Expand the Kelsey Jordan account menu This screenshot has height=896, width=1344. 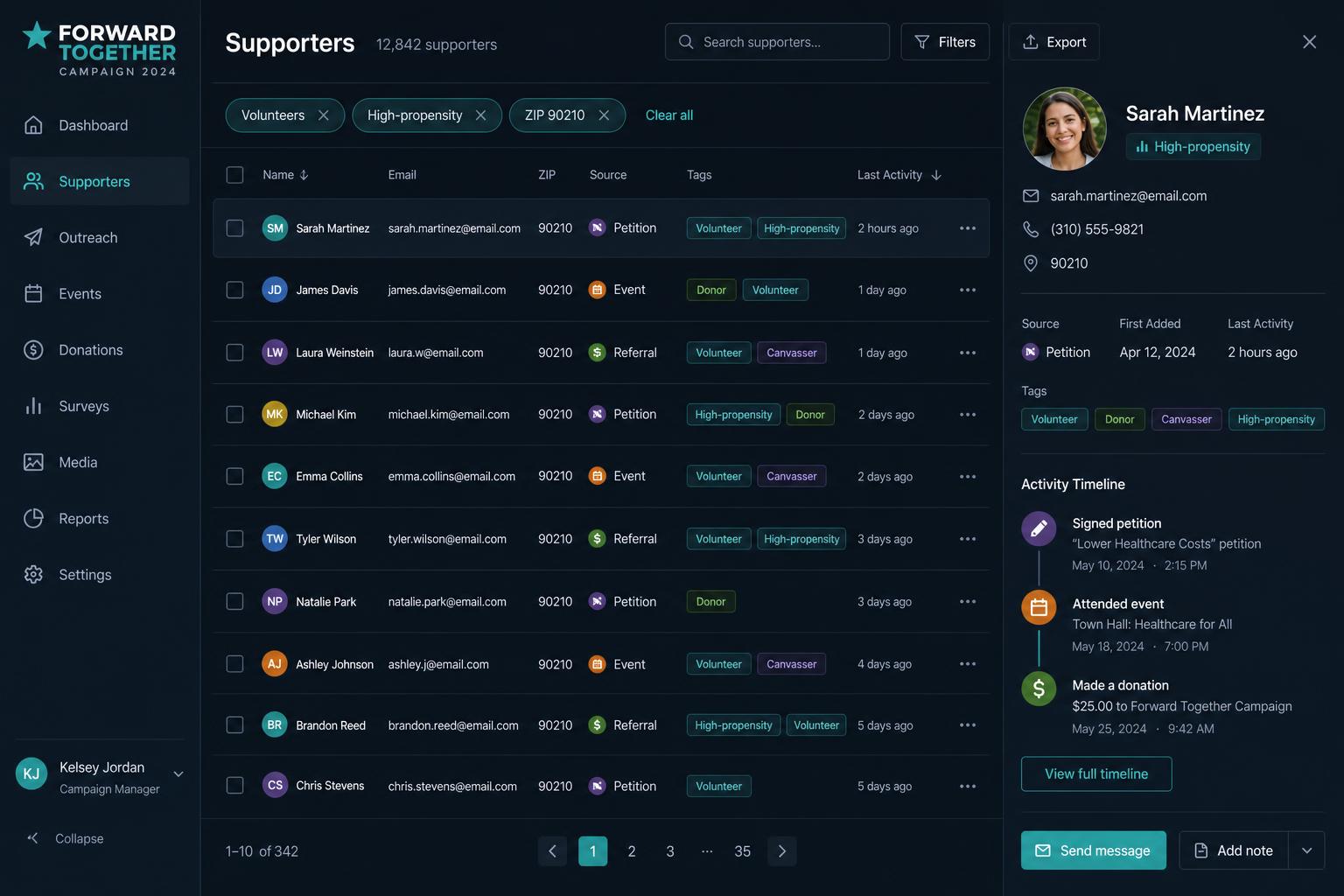(178, 774)
